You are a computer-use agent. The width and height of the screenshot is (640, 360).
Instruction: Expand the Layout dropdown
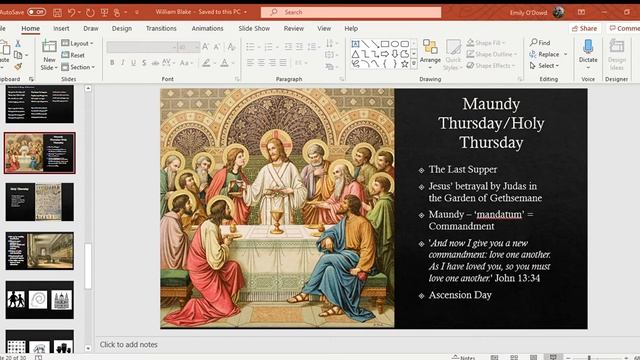pos(77,43)
